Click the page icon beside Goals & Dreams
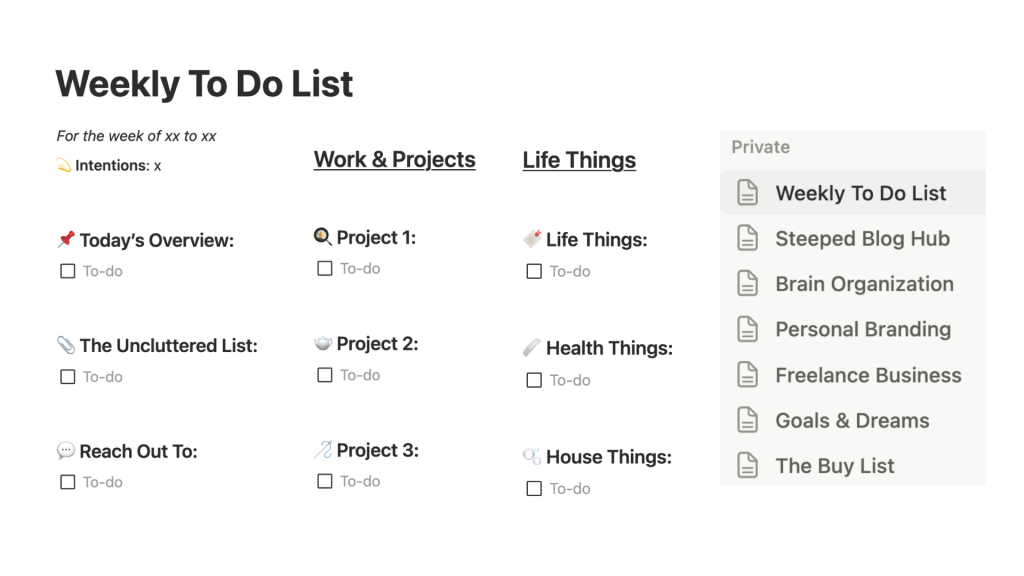 [x=747, y=420]
